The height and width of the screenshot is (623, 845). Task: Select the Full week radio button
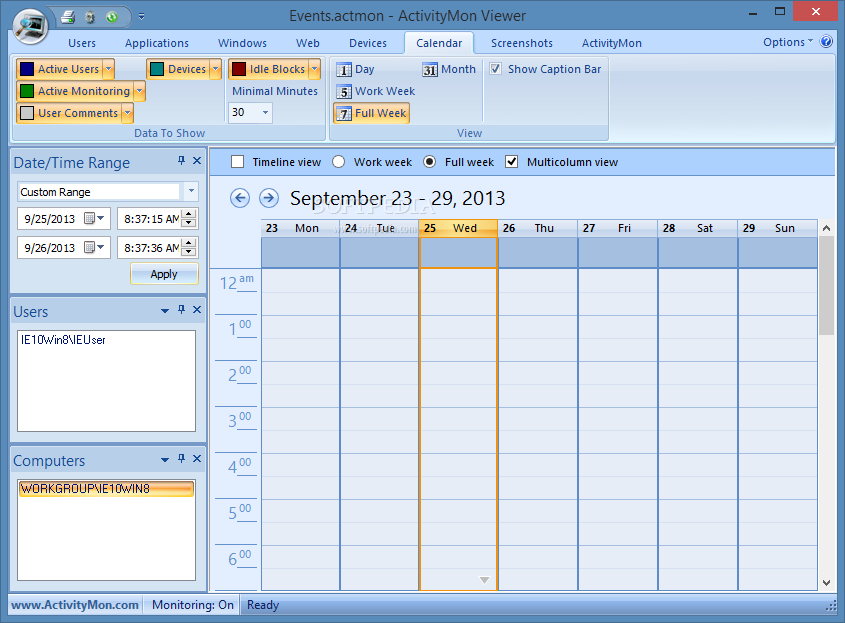pos(430,162)
